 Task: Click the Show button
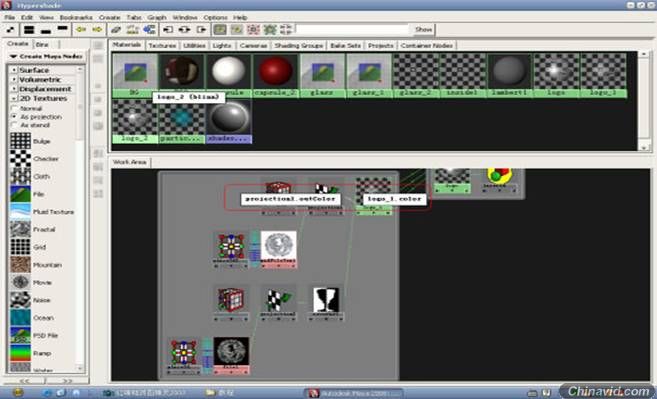click(x=423, y=29)
